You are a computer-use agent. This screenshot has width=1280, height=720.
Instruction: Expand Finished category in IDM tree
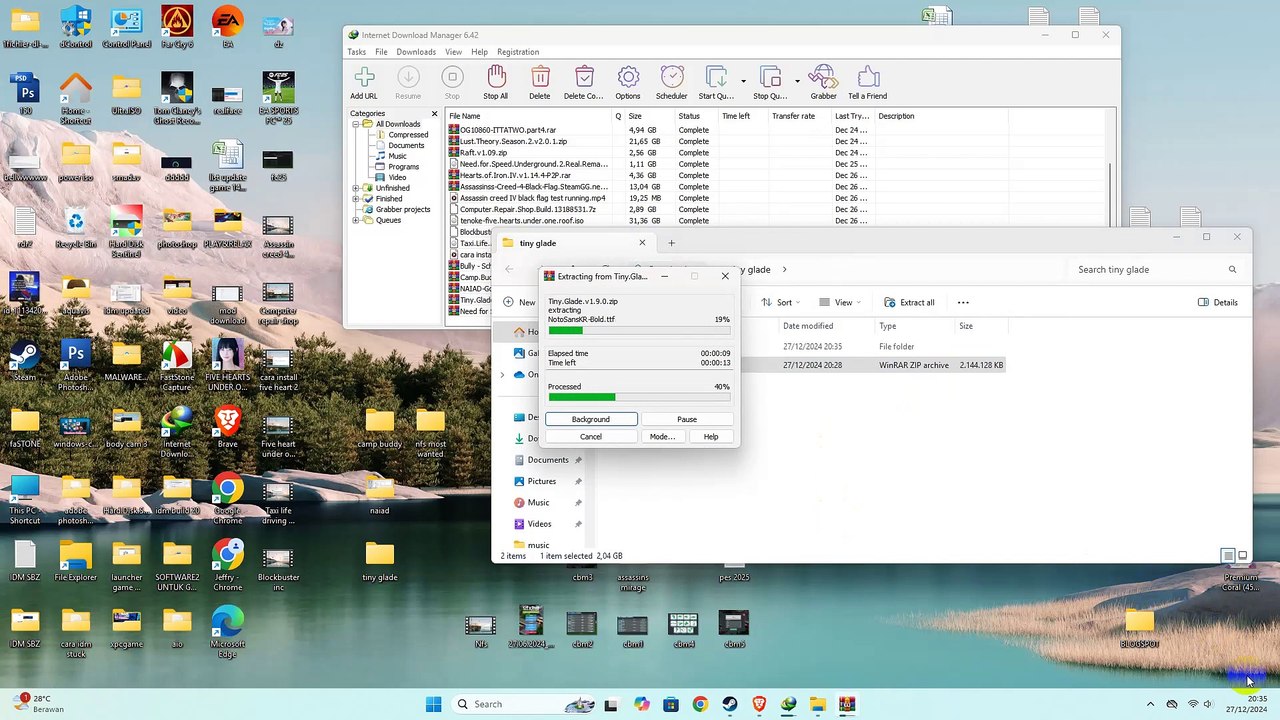[355, 199]
